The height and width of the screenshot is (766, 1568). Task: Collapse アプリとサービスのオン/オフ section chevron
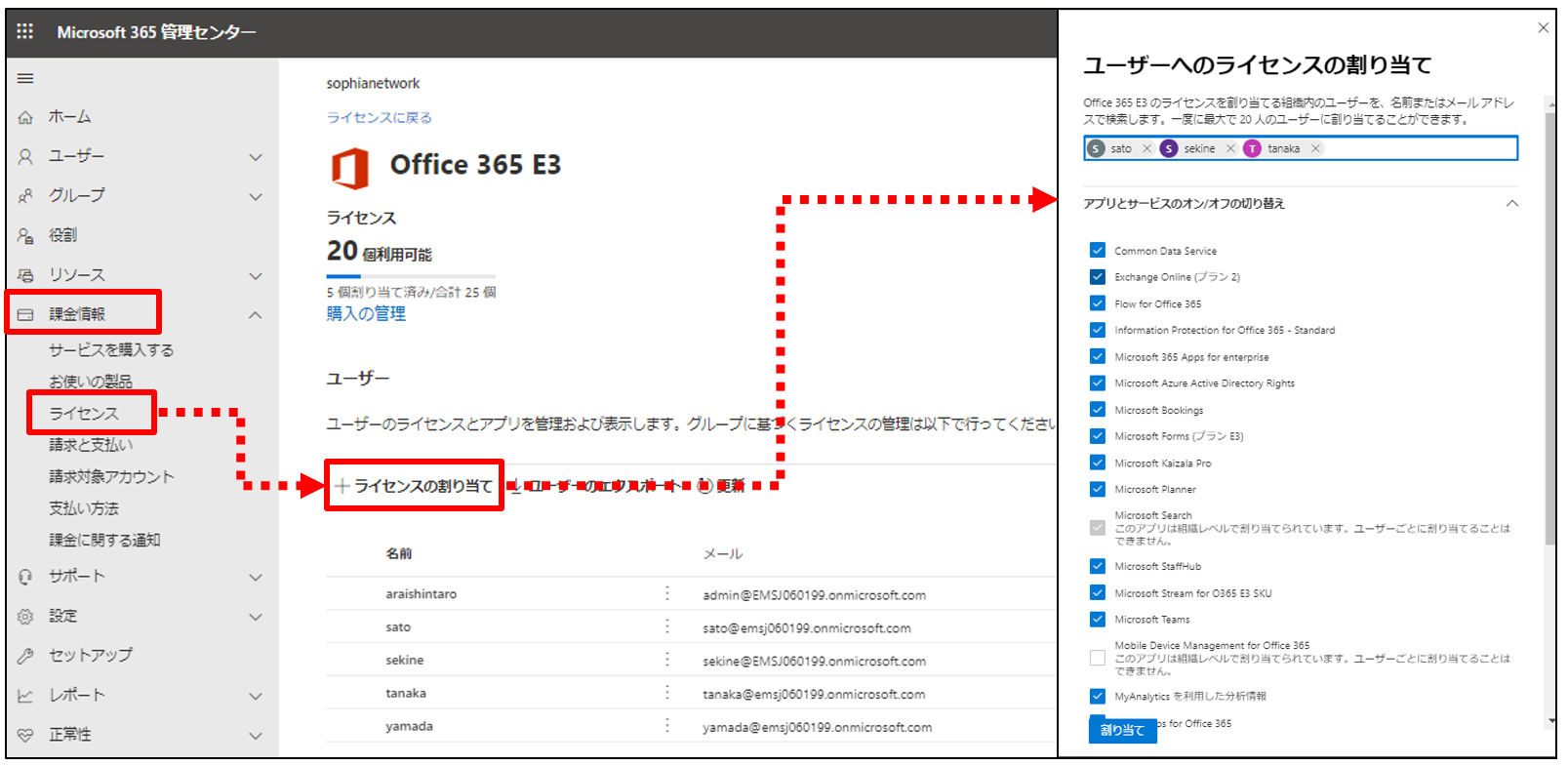pos(1512,203)
